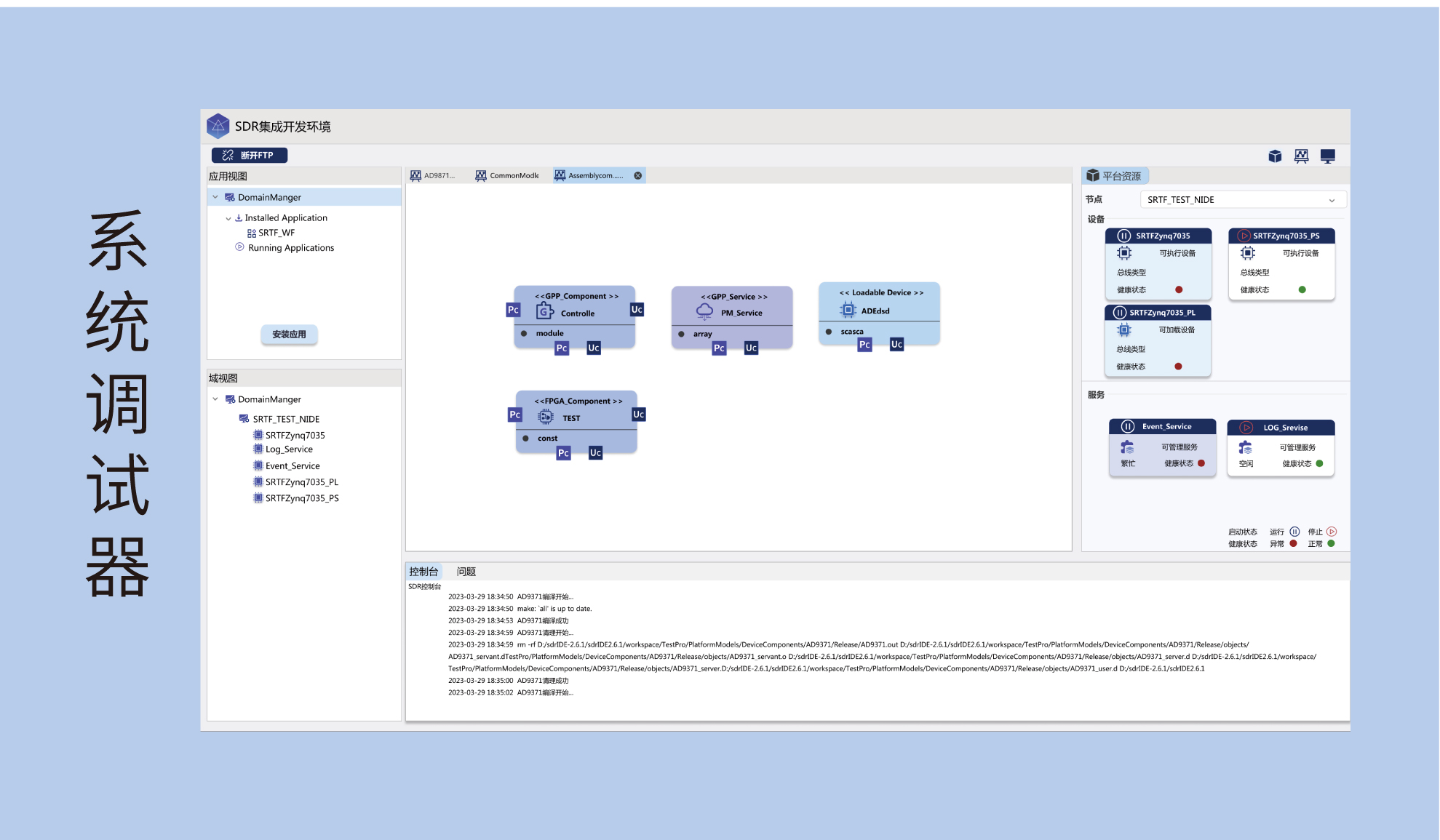The image size is (1440, 840).
Task: Click the 断开FTP button
Action: pos(250,156)
